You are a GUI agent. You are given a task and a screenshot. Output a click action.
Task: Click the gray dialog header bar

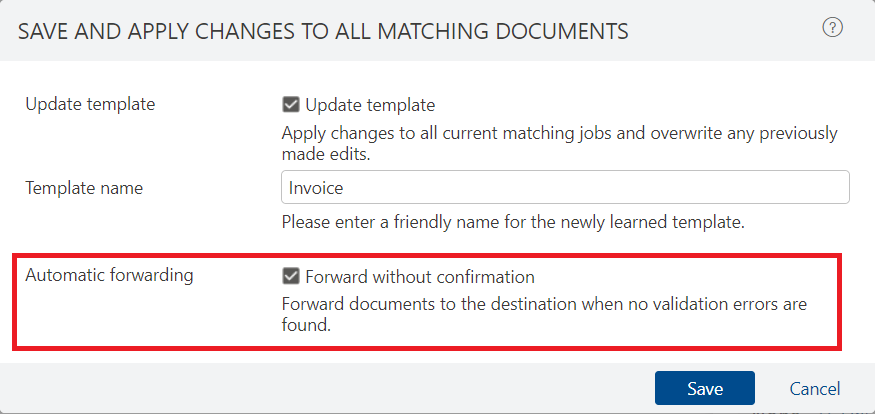438,30
